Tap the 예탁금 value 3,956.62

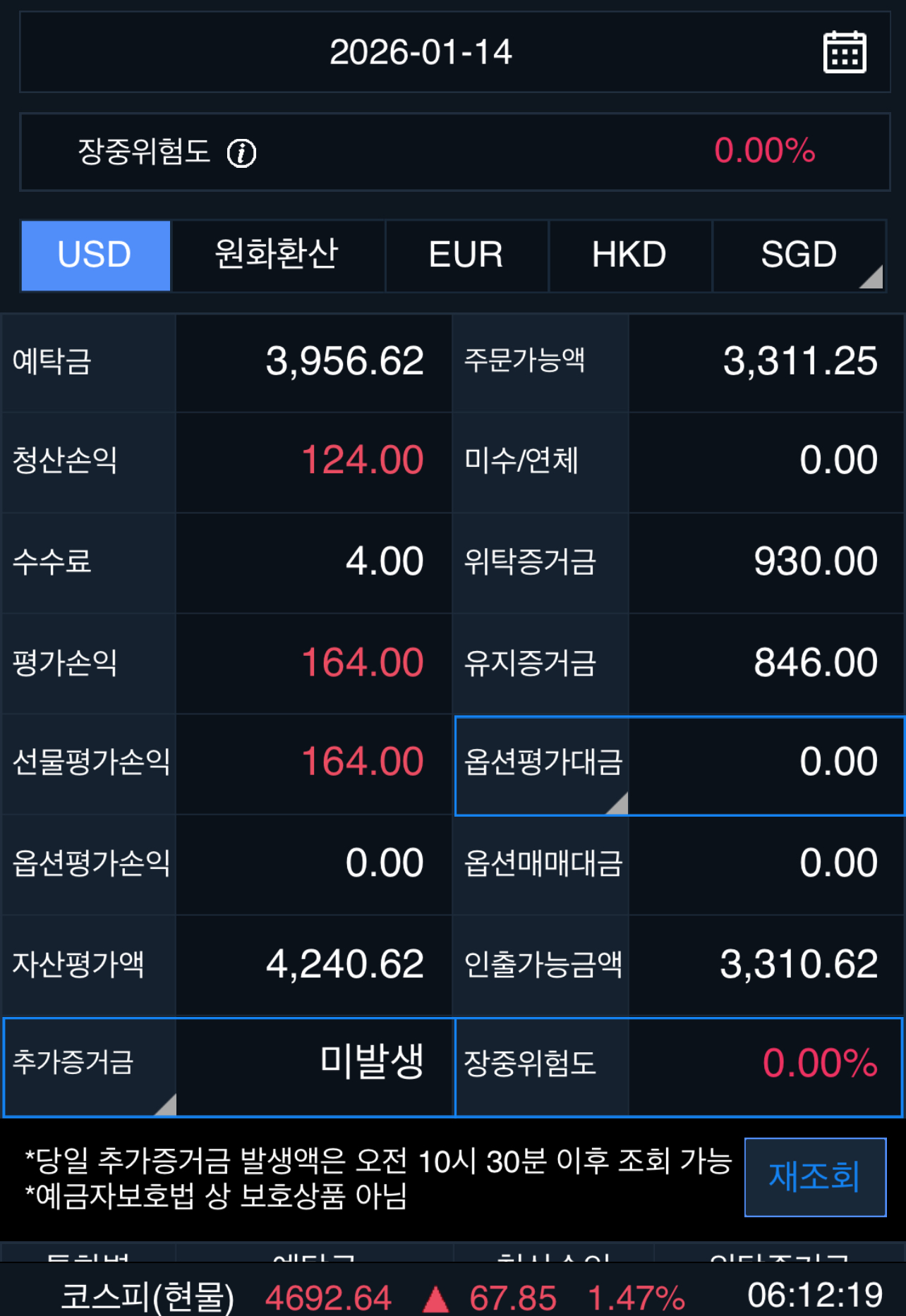coord(344,362)
